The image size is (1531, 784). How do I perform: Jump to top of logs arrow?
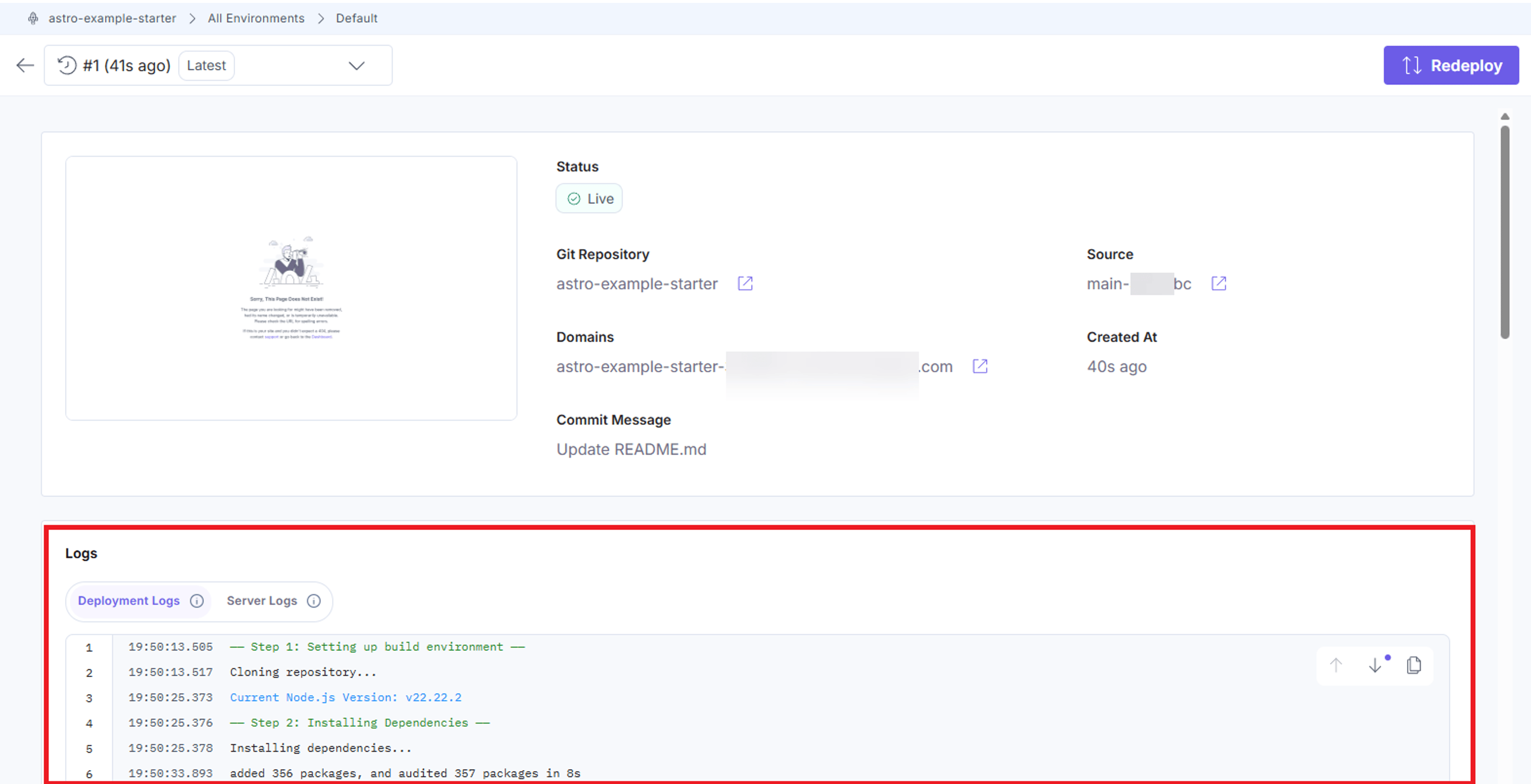1336,665
